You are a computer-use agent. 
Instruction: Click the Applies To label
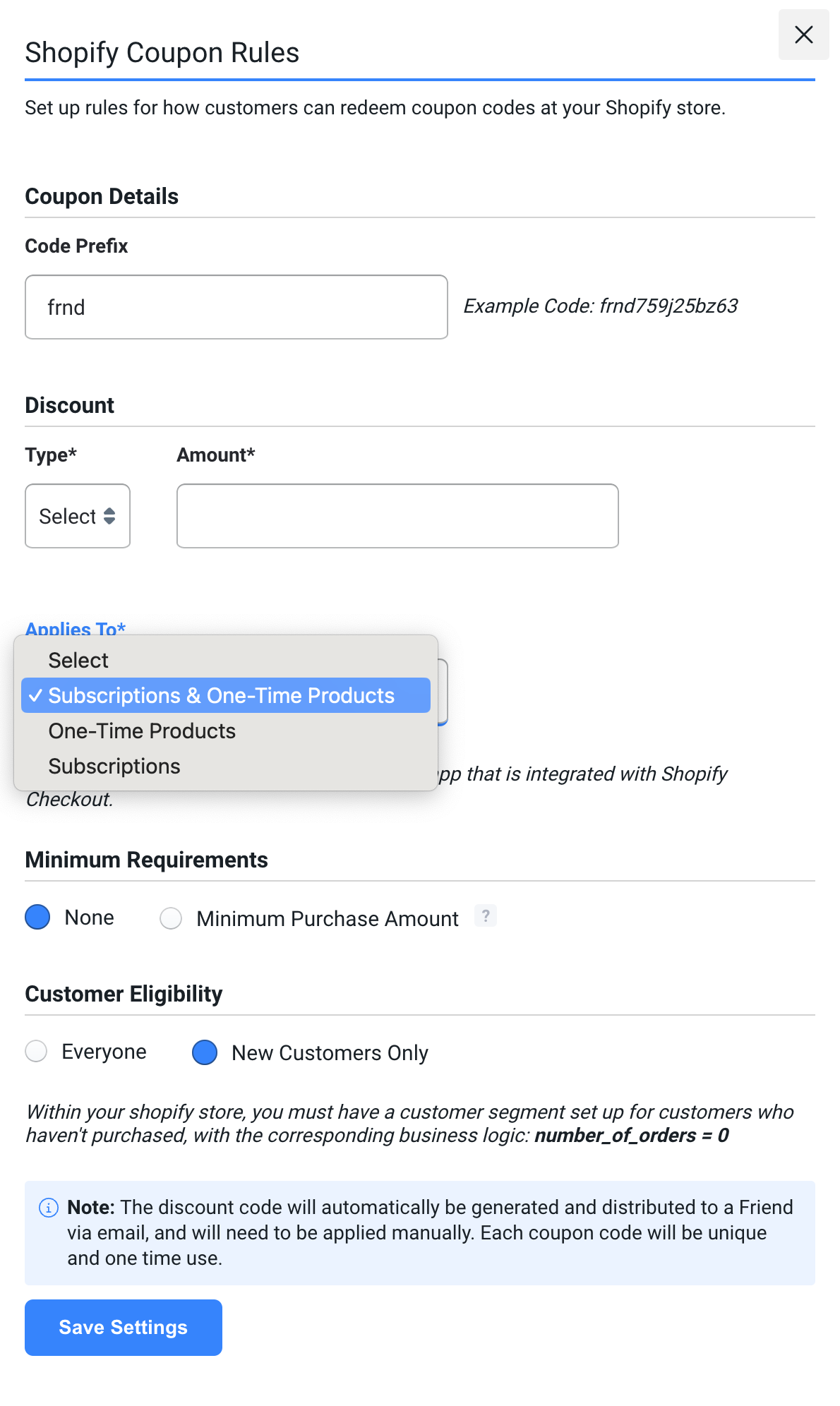point(76,628)
